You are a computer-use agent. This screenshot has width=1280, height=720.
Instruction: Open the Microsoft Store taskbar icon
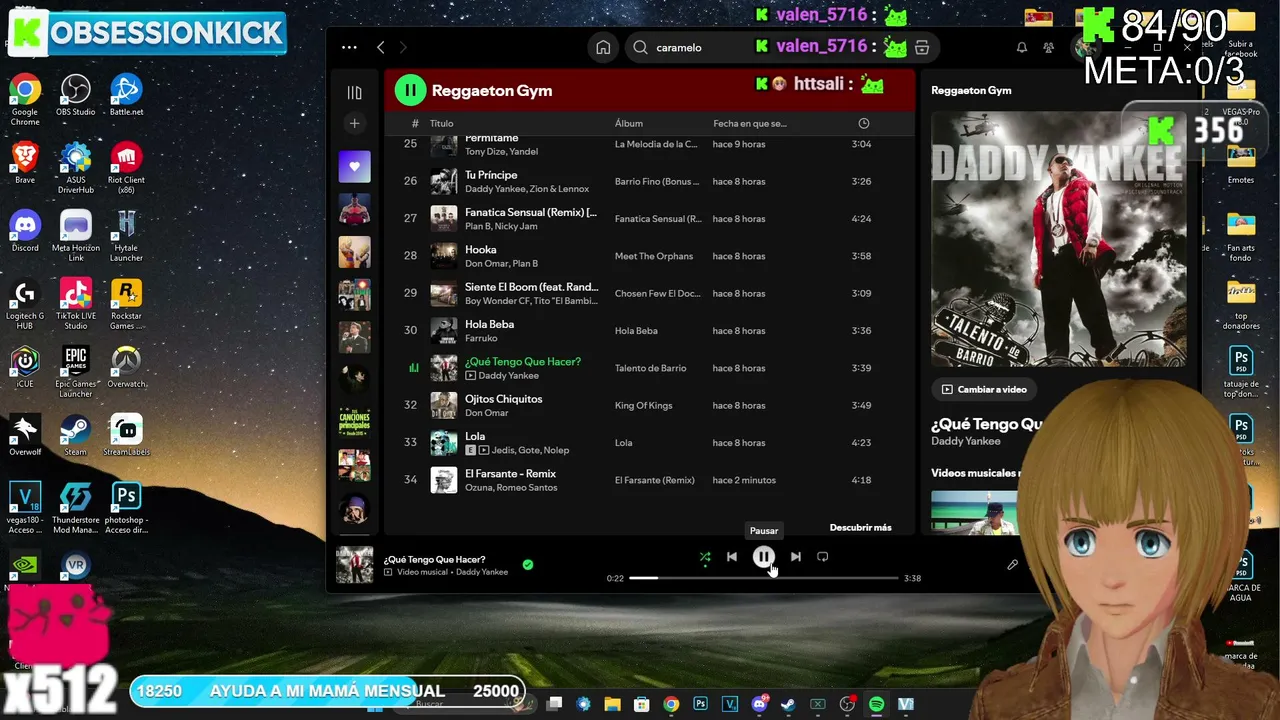641,704
